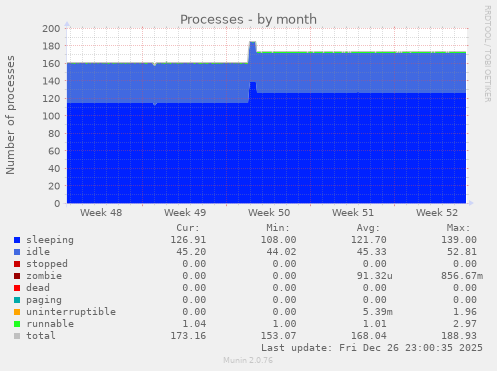Click the '100' y-axis label
This screenshot has width=497, height=371.
click(51, 116)
